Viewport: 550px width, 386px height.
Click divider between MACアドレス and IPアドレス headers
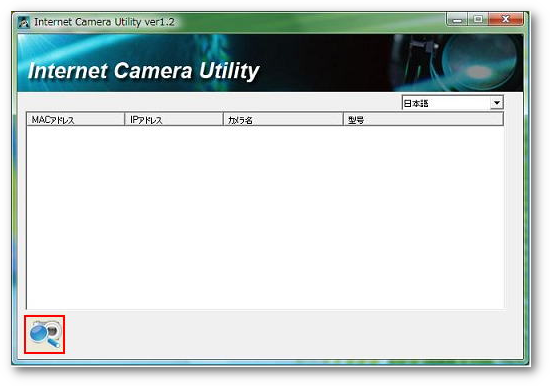pyautogui.click(x=125, y=120)
